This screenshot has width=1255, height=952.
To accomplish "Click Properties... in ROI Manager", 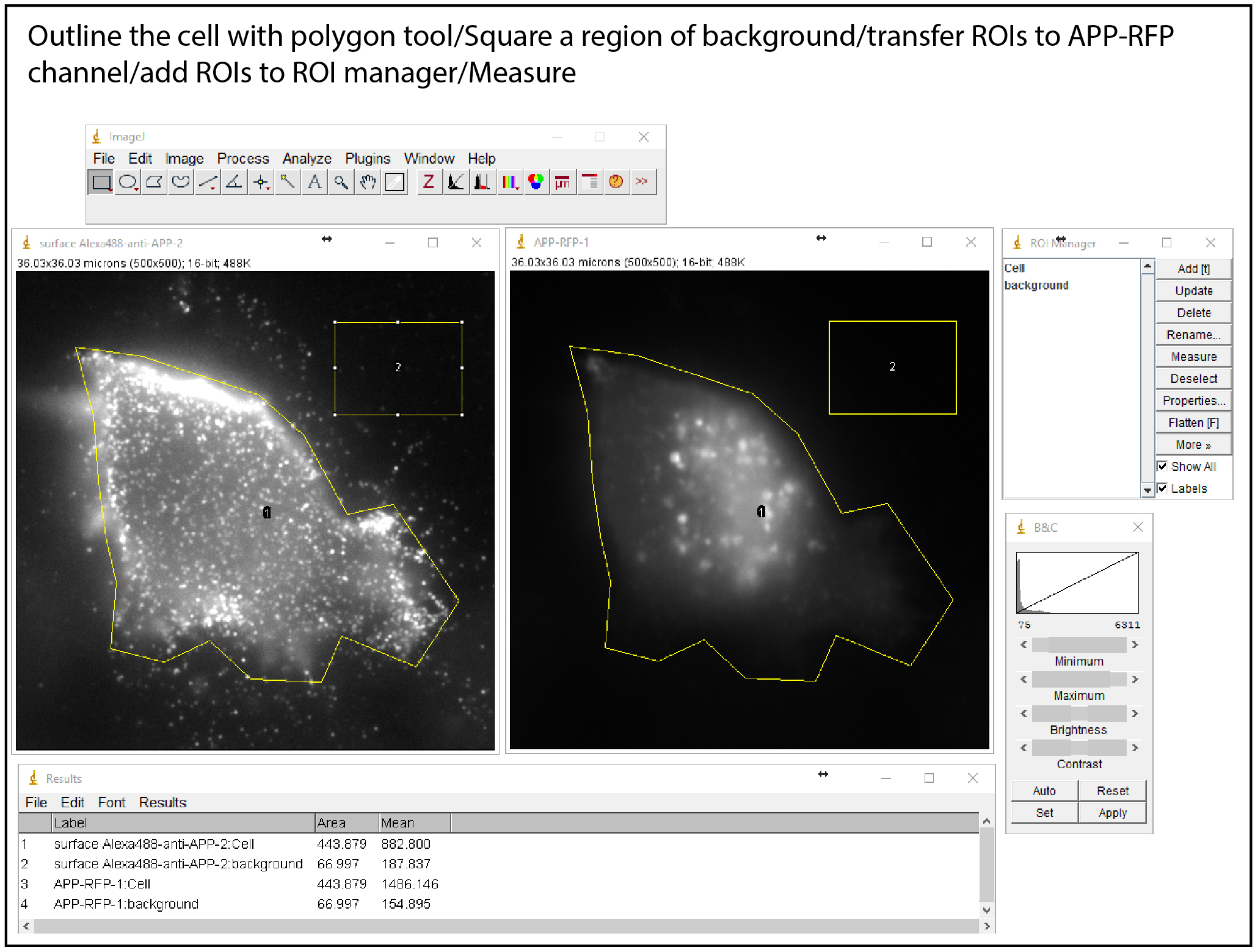I will [1193, 401].
